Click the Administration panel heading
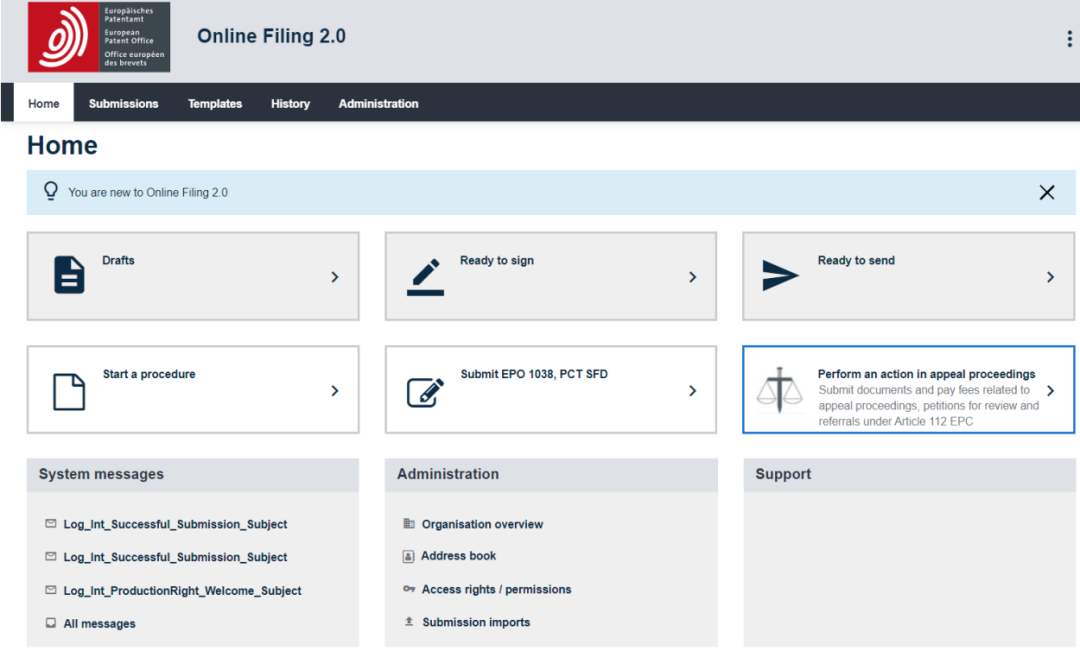Screen dimensions: 1080x651 (448, 474)
